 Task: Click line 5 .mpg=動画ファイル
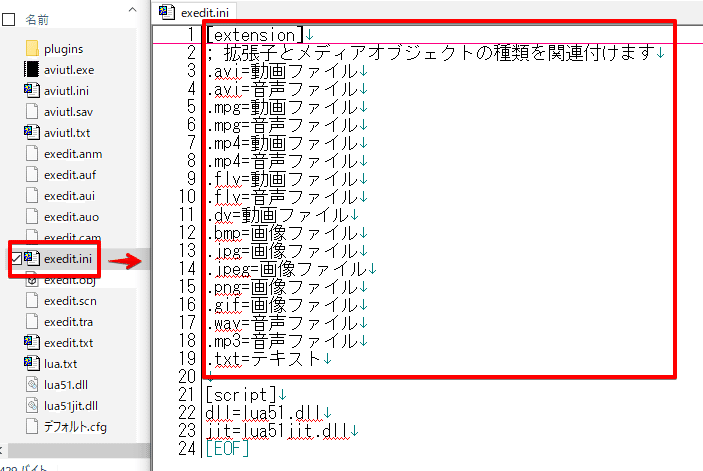282,107
